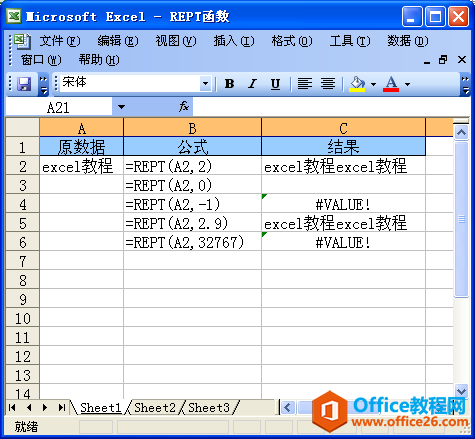Click the vertical scrollbar thumb
This screenshot has width=475, height=439.
(x=461, y=219)
